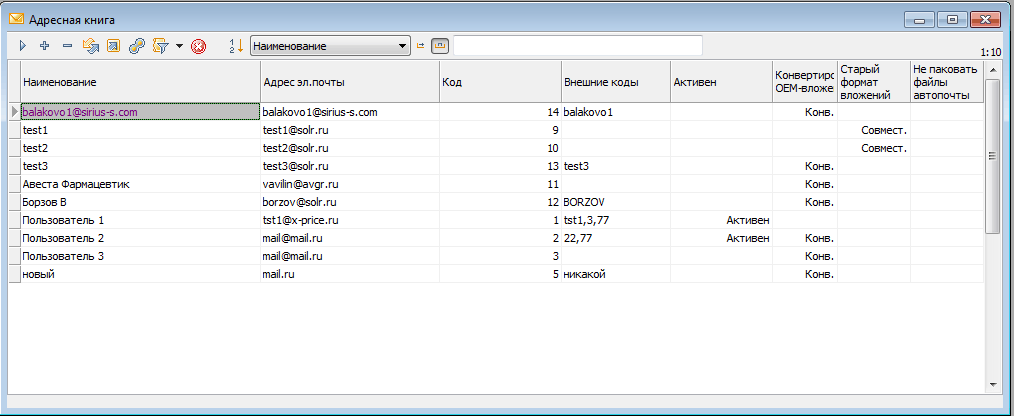1014x416 pixels.
Task: Click the code 14 cell
Action: 501,112
